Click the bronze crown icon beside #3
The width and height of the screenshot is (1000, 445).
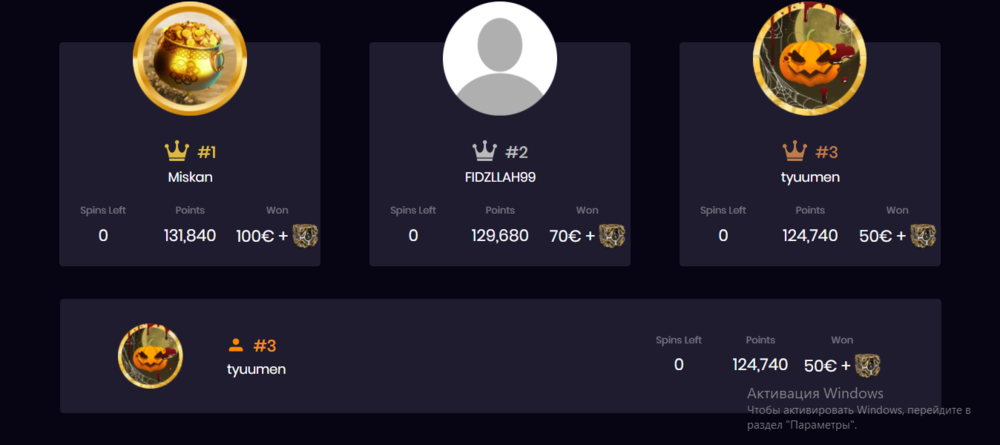click(794, 152)
